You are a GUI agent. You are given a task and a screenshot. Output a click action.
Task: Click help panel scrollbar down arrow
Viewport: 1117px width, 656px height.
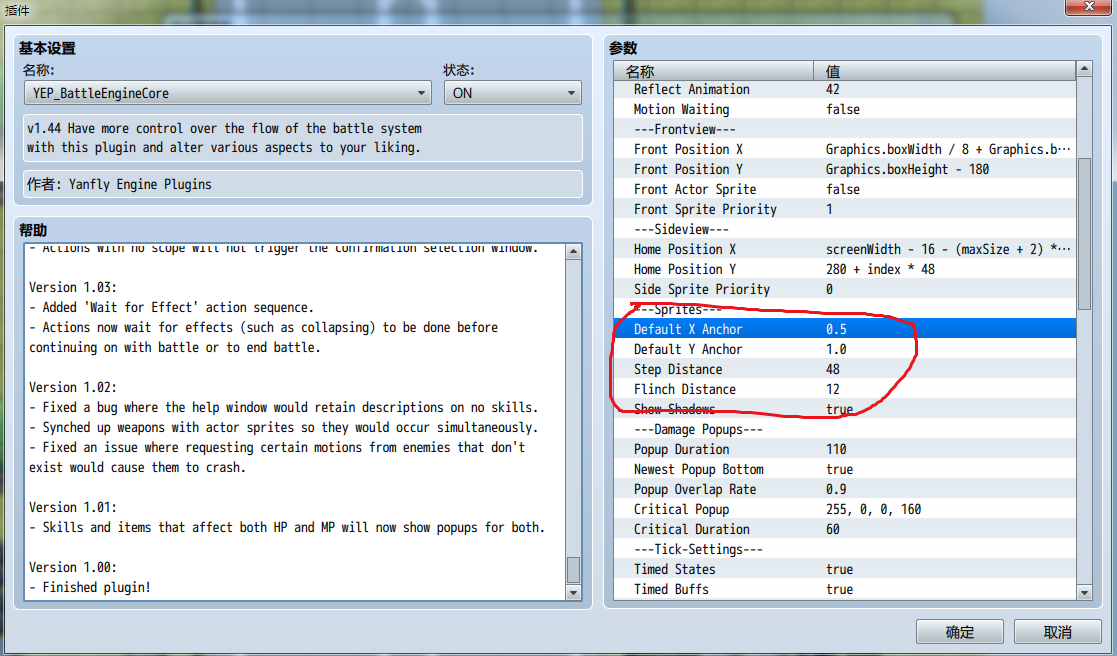pyautogui.click(x=573, y=593)
